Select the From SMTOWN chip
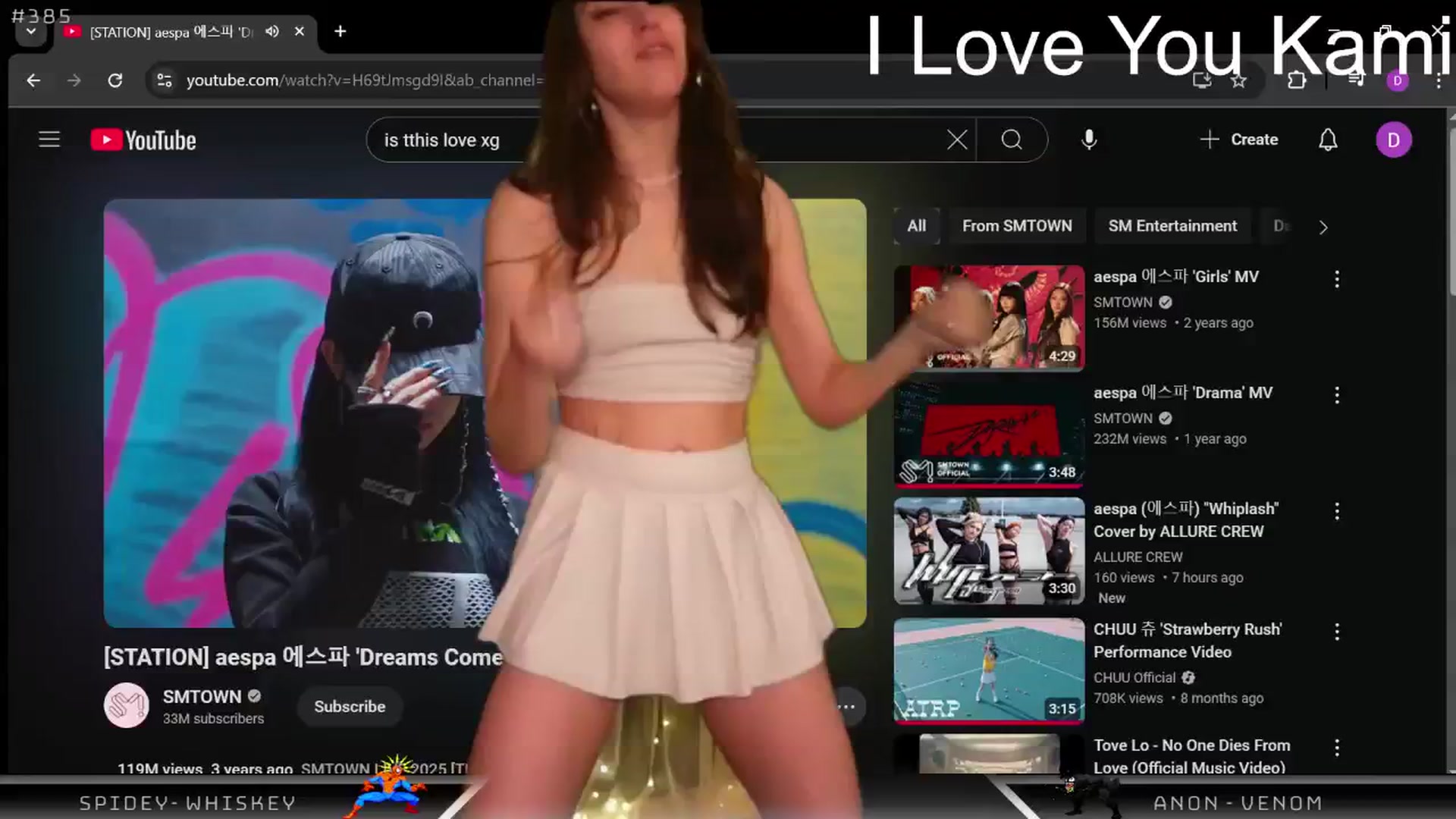The image size is (1456, 819). 1017,226
